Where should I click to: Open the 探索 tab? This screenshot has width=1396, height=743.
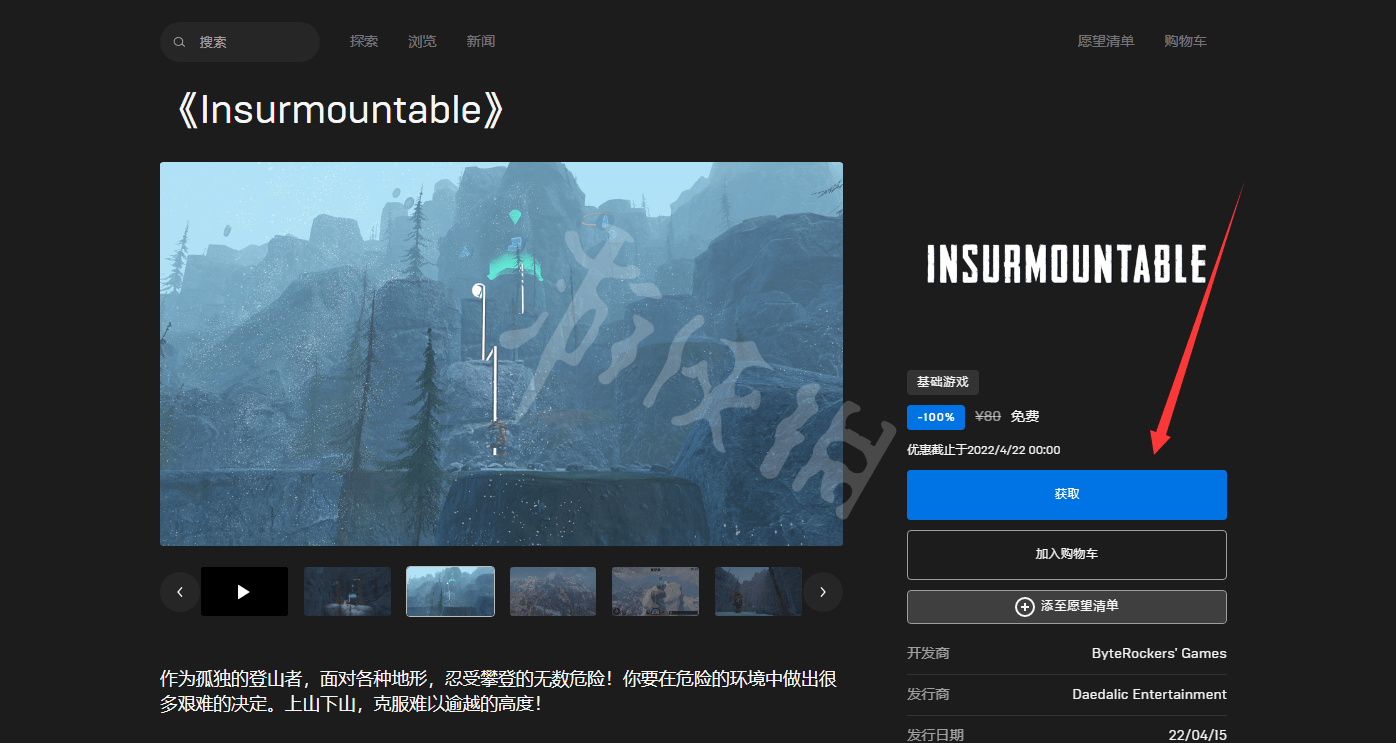click(364, 41)
